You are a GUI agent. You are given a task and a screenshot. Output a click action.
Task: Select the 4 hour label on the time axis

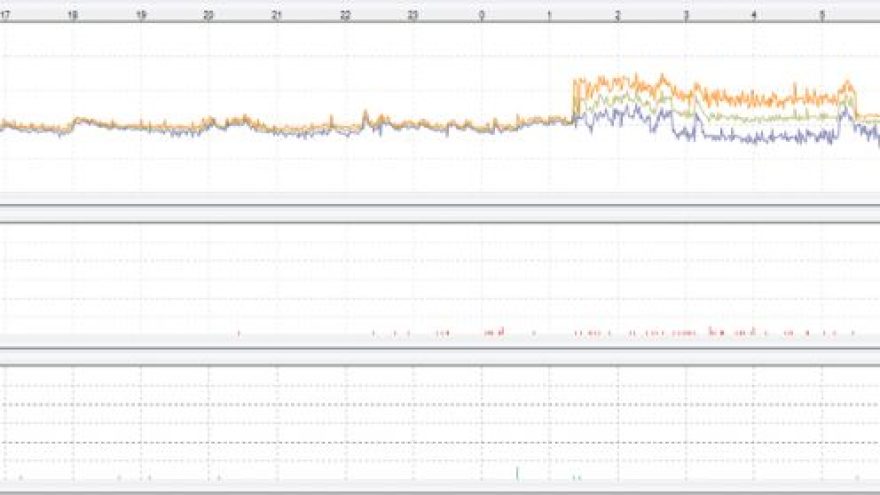(754, 16)
